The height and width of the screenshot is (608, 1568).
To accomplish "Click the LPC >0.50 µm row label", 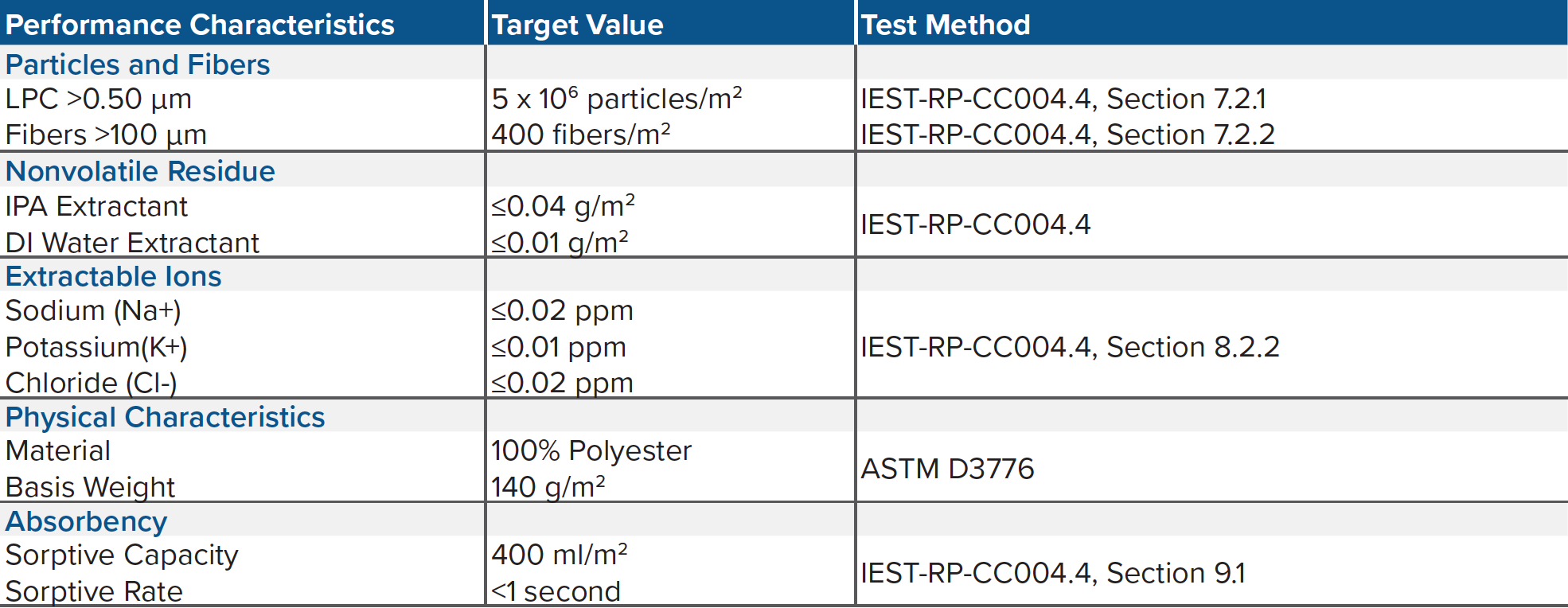I will [x=98, y=99].
